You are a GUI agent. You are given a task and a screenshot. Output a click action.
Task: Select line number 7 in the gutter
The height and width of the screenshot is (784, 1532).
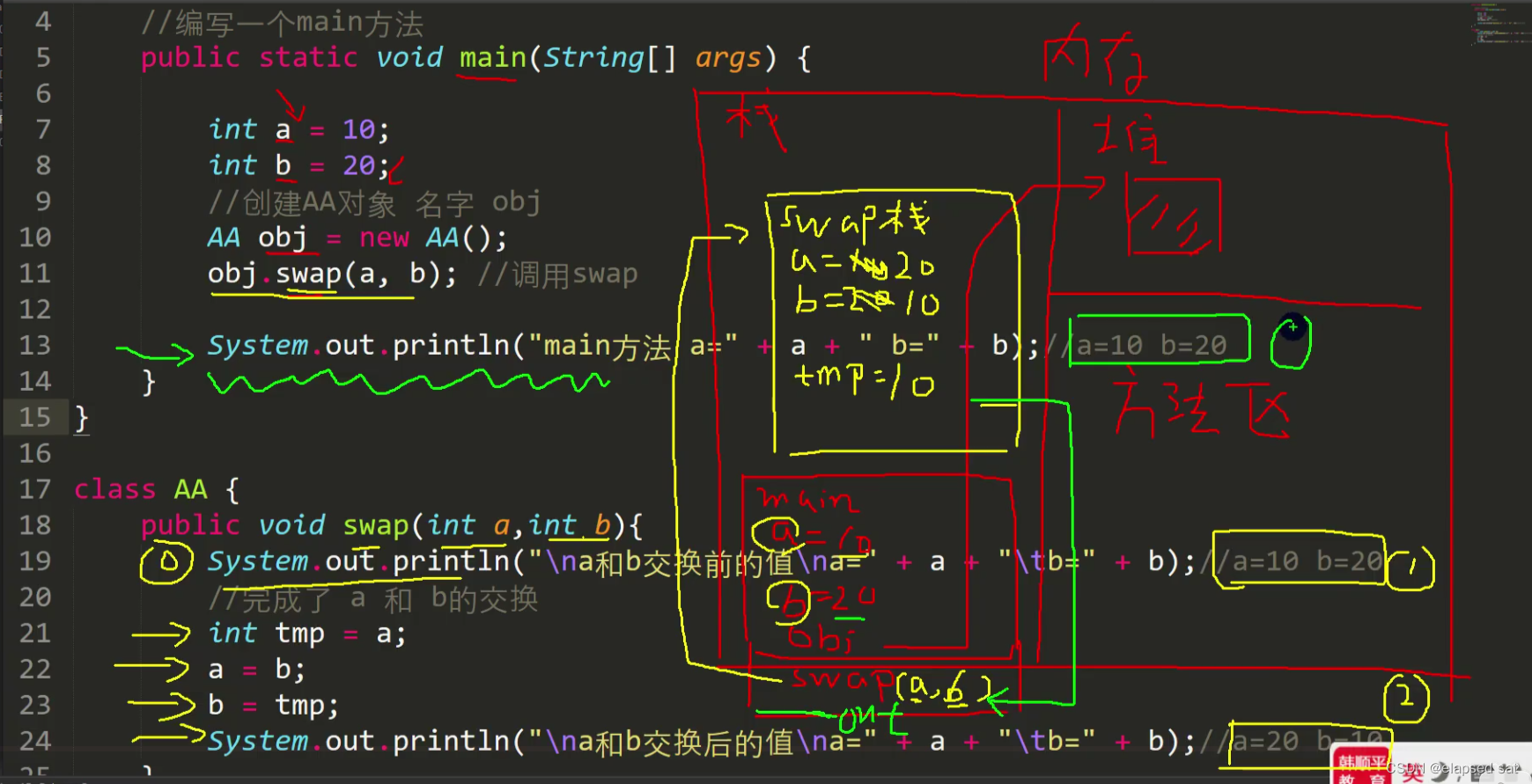43,130
